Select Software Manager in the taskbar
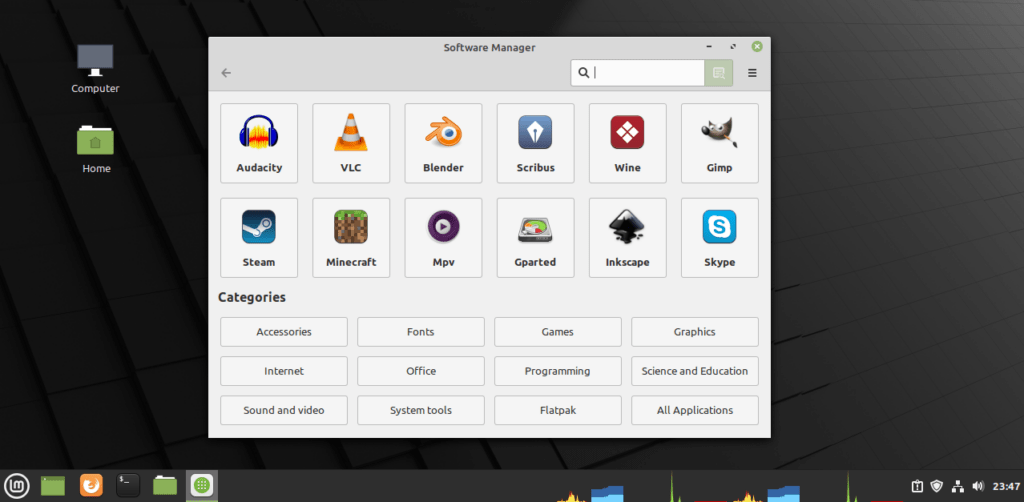 tap(202, 486)
